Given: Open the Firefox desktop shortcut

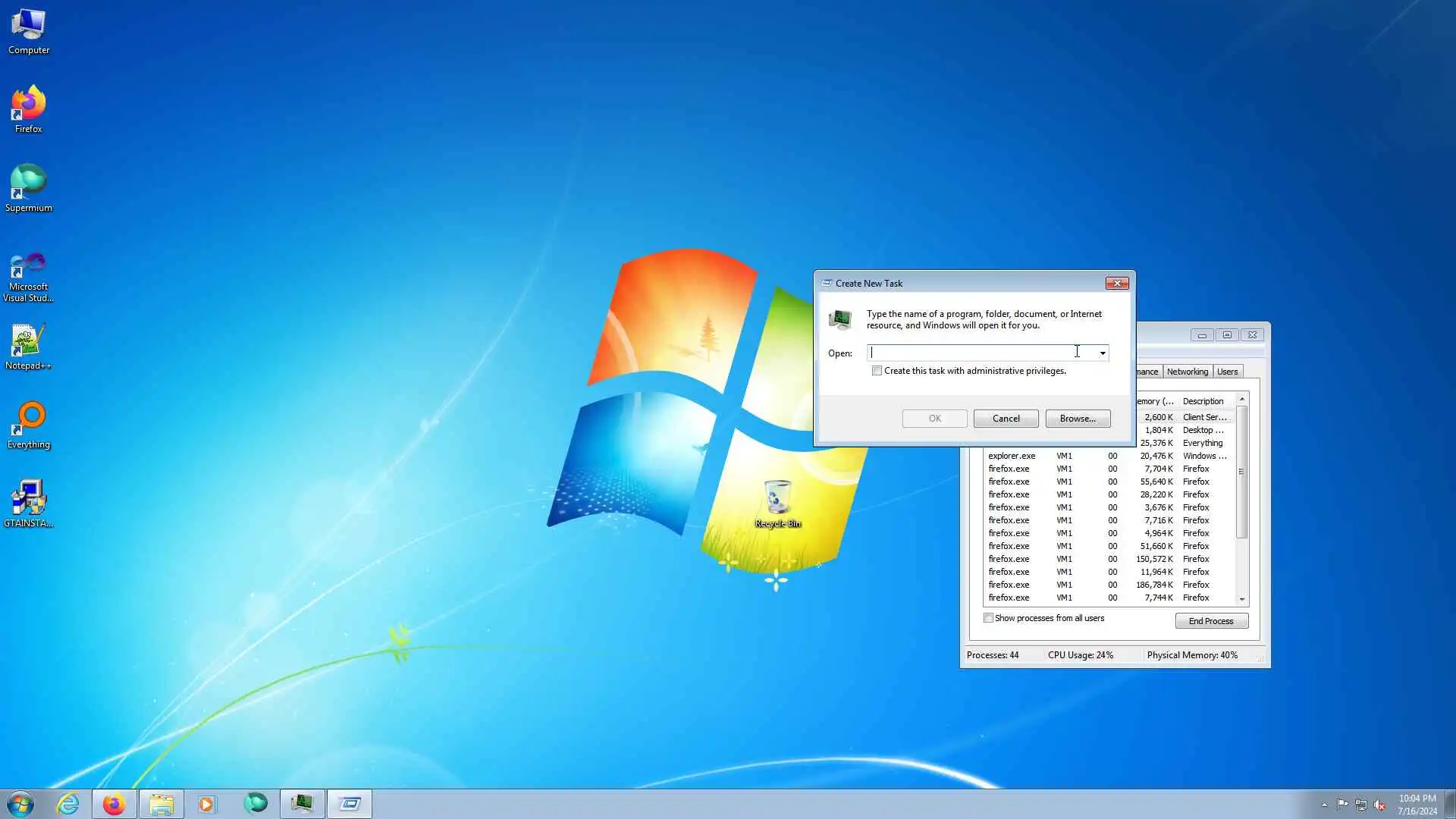Looking at the screenshot, I should tap(28, 106).
